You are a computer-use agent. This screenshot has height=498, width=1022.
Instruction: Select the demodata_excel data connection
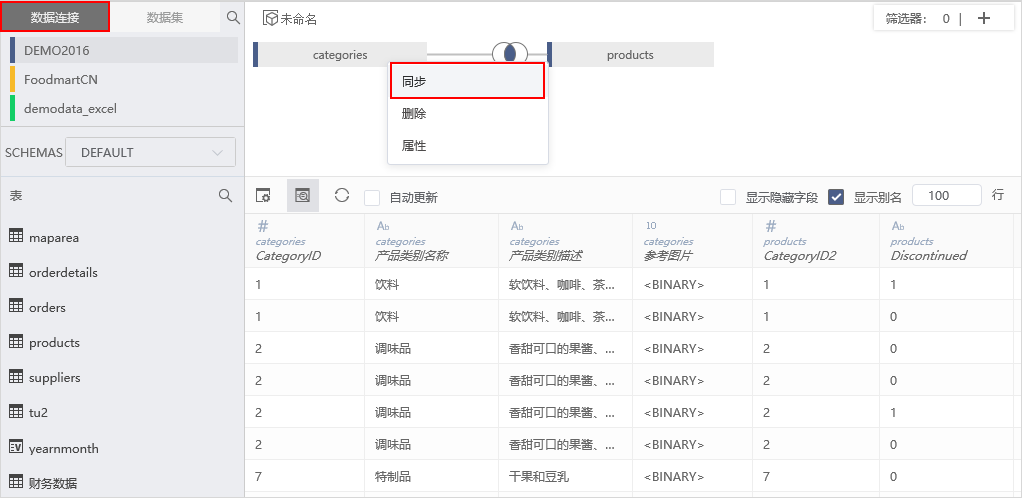[124, 109]
